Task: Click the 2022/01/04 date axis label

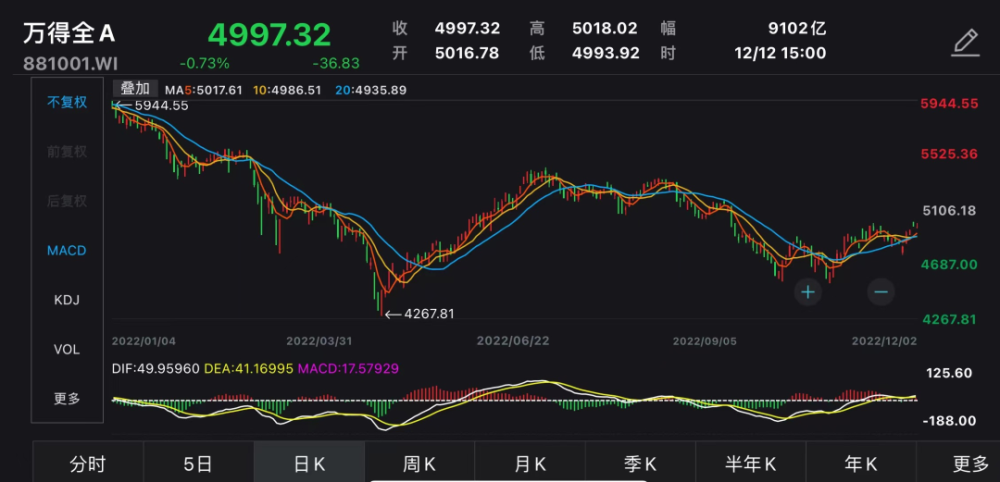Action: click(x=143, y=341)
